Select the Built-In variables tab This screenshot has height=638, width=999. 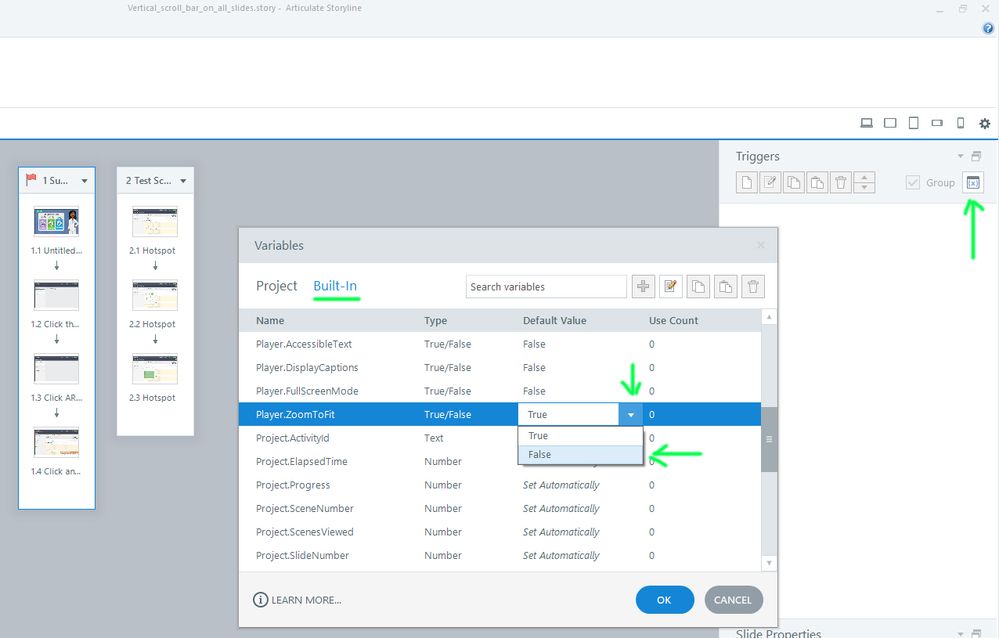tap(335, 286)
